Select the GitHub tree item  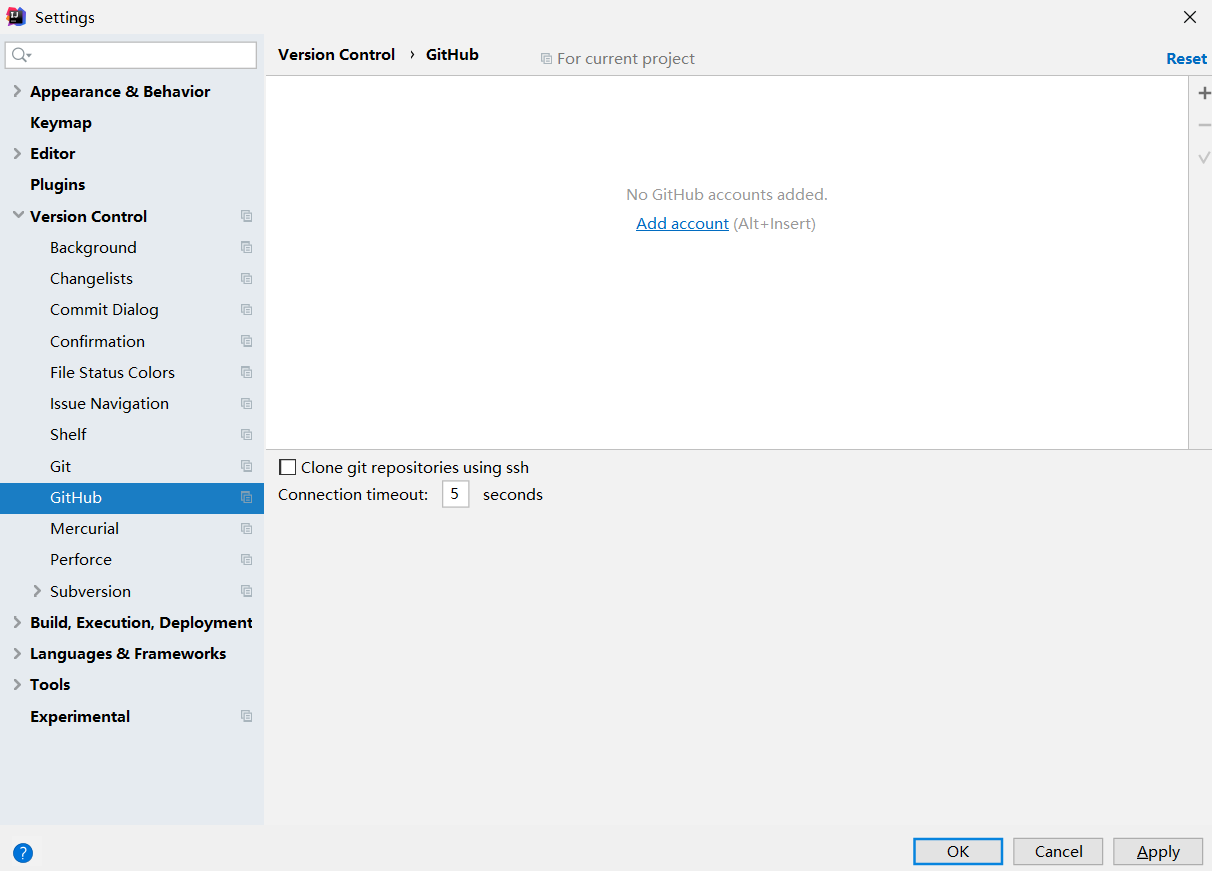[132, 497]
